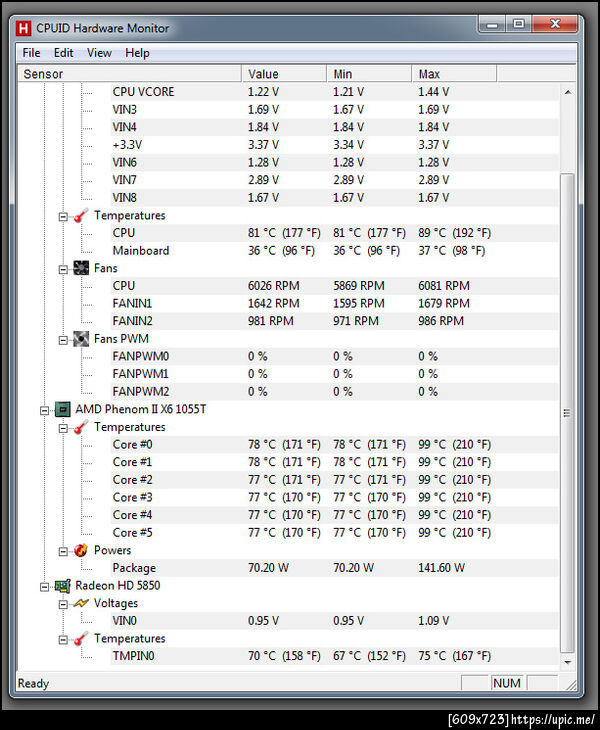600x730 pixels.
Task: Select the FANPWM0 row
Action: pyautogui.click(x=334, y=357)
